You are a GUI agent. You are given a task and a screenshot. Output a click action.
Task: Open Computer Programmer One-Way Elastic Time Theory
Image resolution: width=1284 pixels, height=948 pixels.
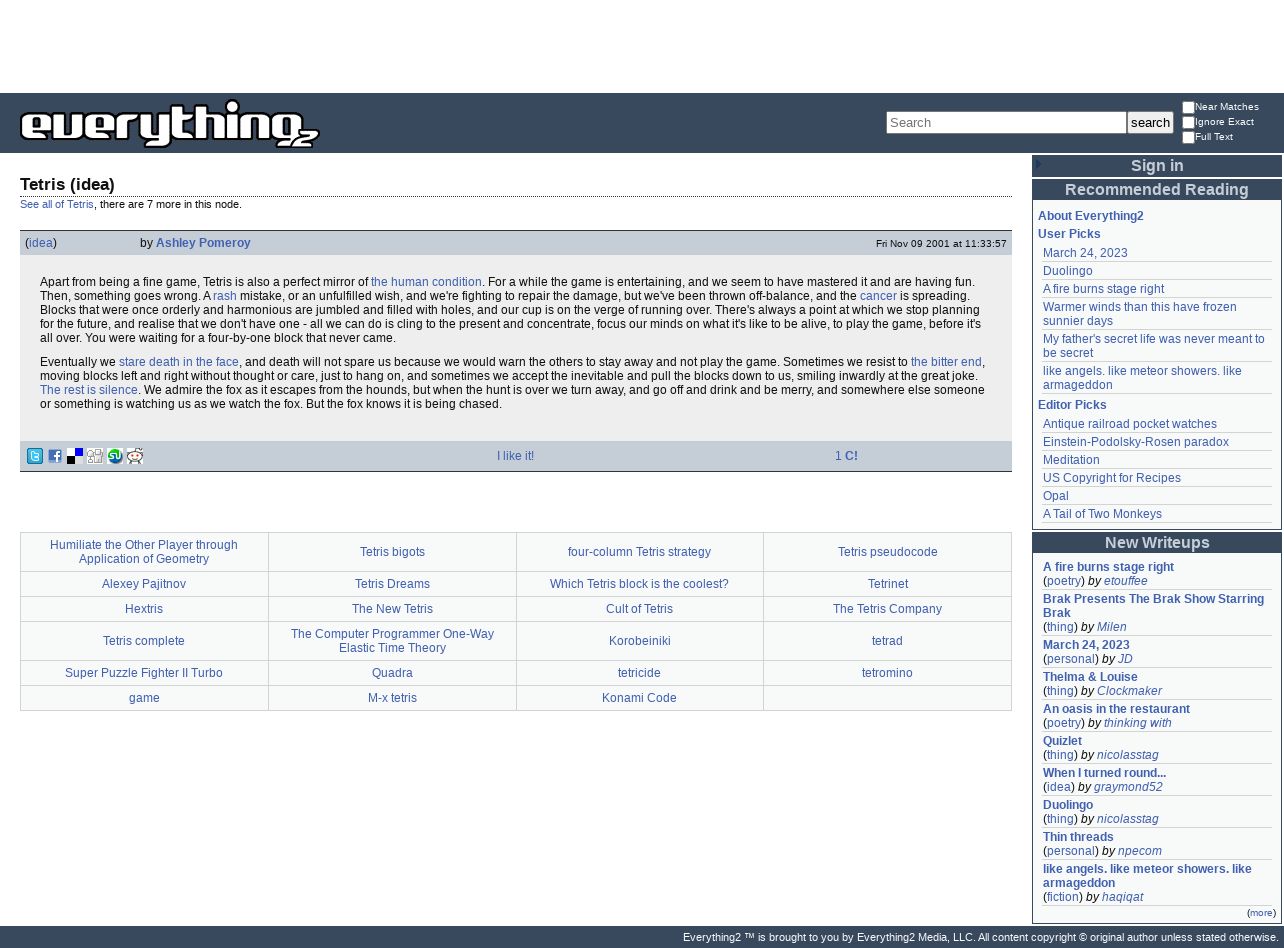(x=392, y=641)
